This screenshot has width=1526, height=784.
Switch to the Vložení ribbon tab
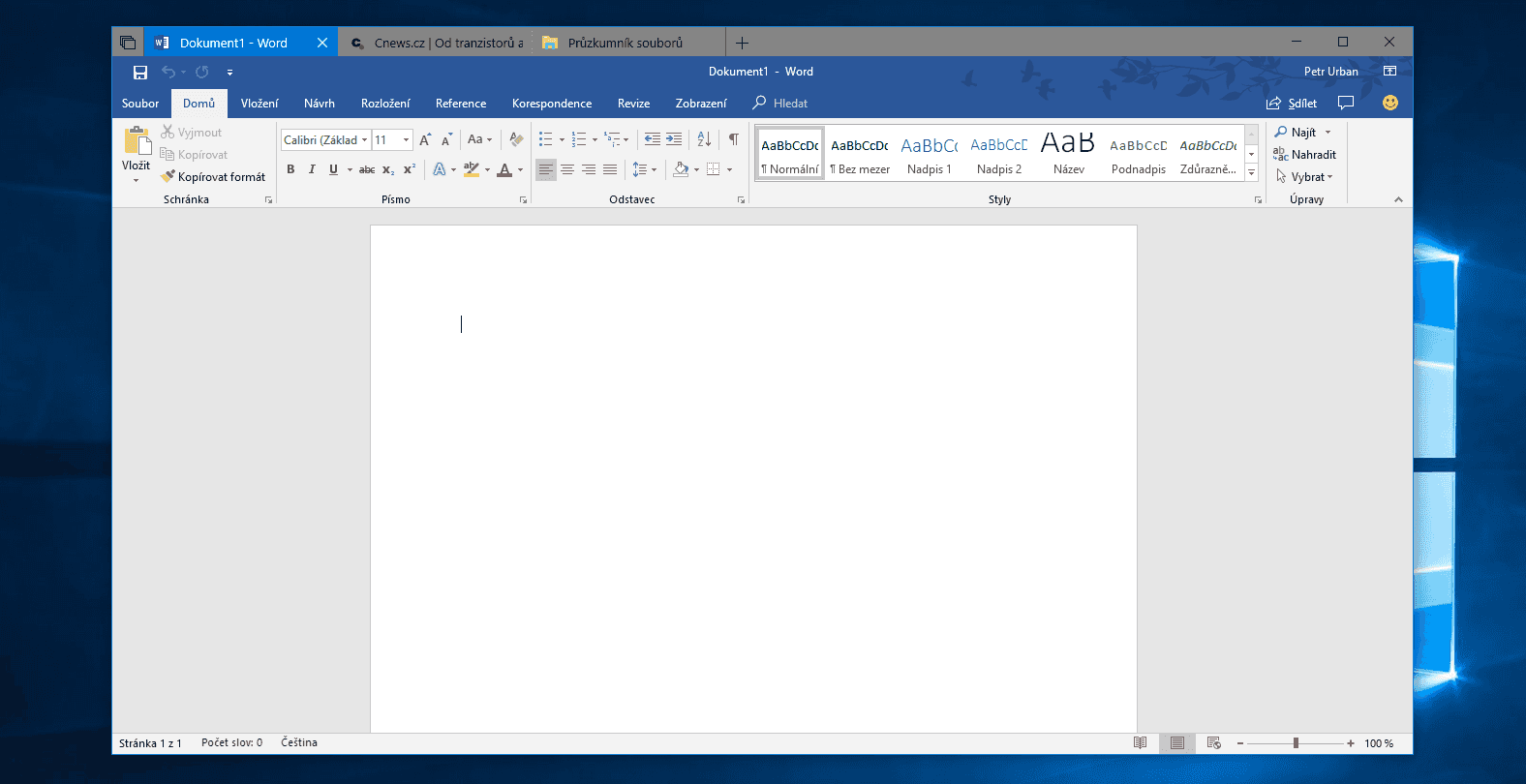pyautogui.click(x=259, y=104)
